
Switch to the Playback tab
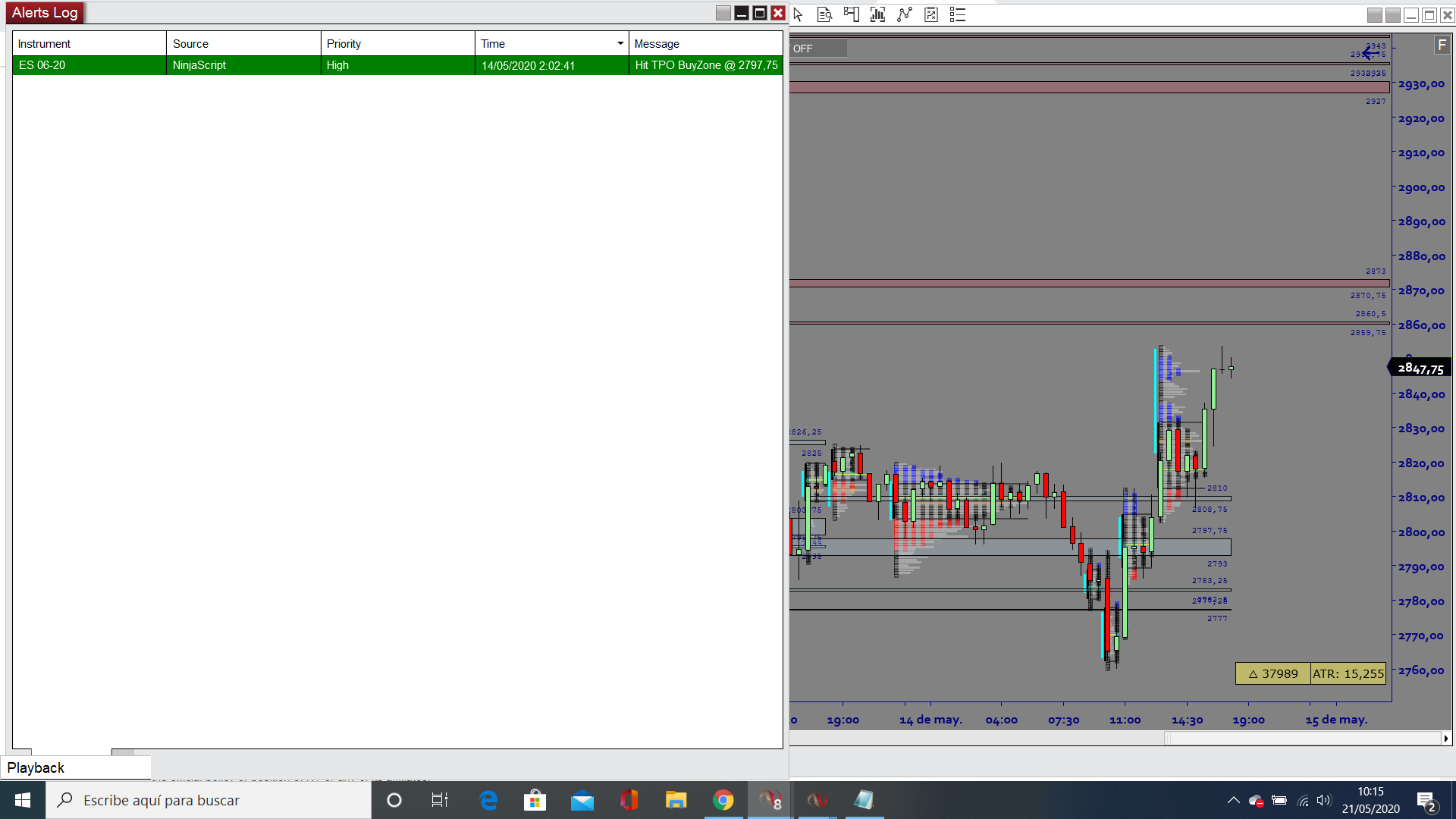point(36,767)
